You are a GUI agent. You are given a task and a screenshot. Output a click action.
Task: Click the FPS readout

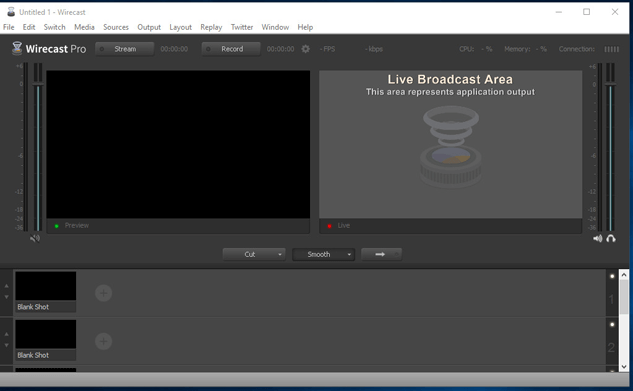(327, 49)
